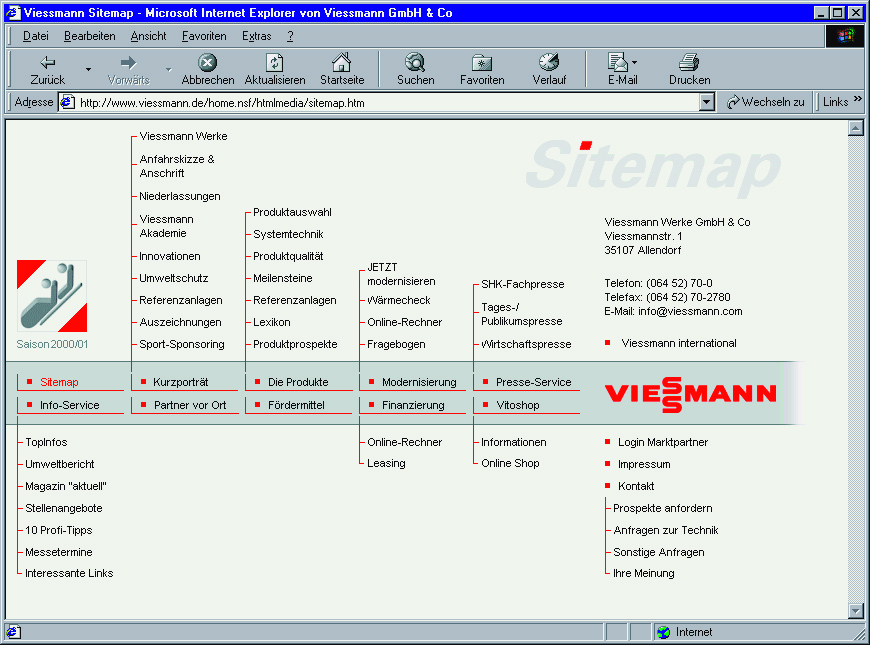Open the Finanzierung navigation link
This screenshot has height=645, width=870.
(x=413, y=405)
